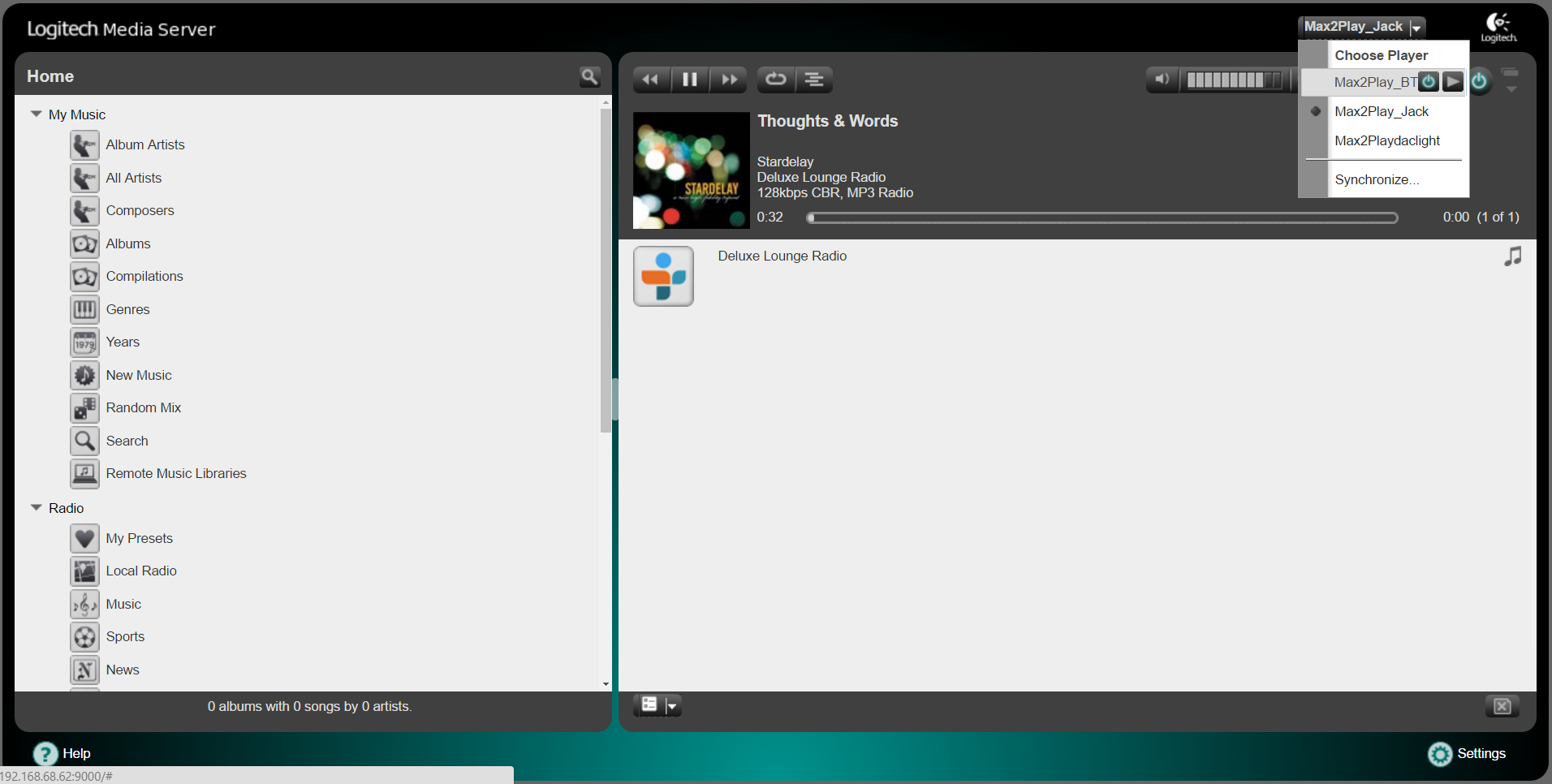The width and height of the screenshot is (1552, 784).
Task: Choose Synchronize... menu entry
Action: tap(1377, 179)
